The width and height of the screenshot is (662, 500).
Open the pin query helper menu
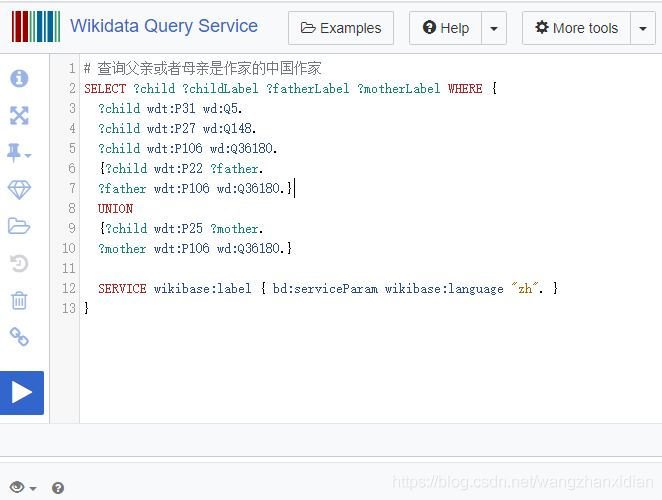point(19,152)
